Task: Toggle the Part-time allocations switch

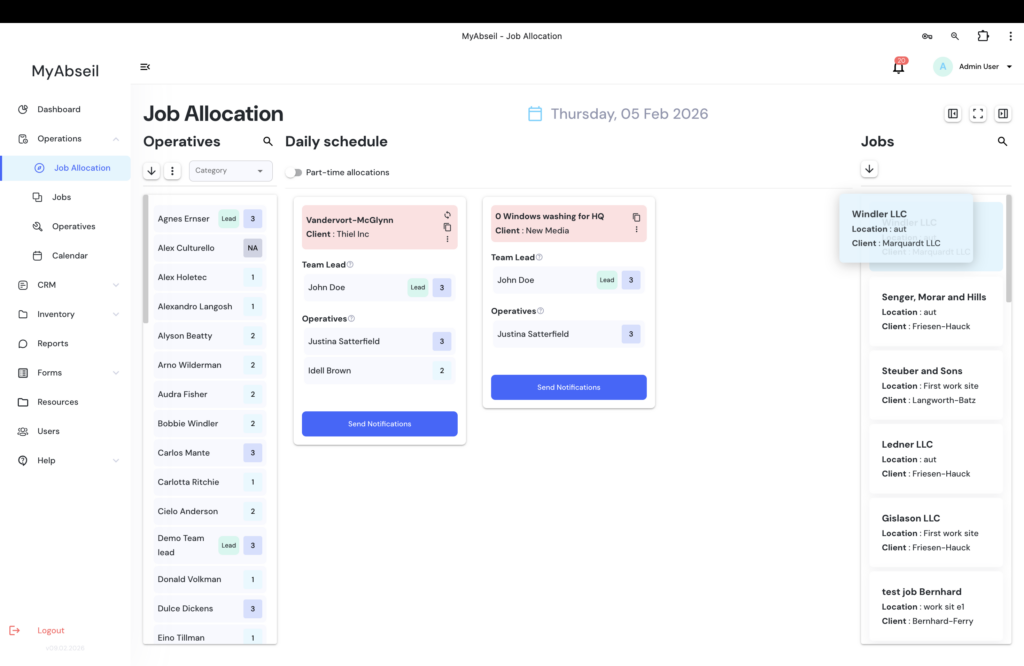Action: 293,172
